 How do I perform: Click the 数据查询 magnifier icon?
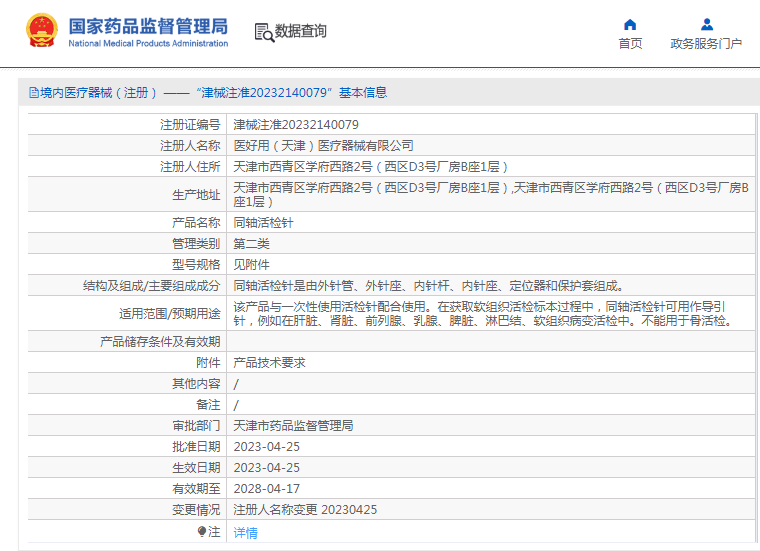264,32
